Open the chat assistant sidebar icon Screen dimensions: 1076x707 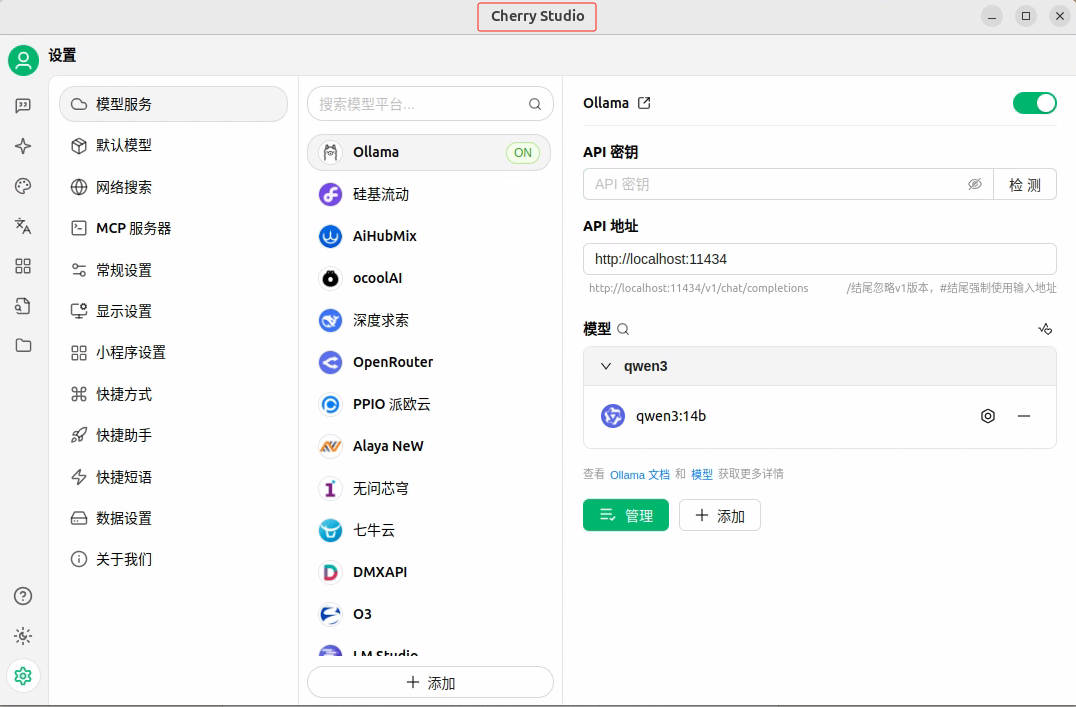23,106
